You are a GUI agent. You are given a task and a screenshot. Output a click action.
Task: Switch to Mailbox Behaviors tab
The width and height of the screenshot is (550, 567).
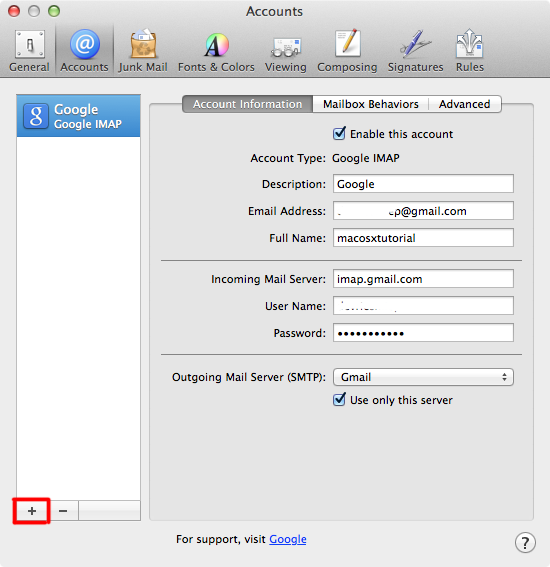pyautogui.click(x=371, y=104)
